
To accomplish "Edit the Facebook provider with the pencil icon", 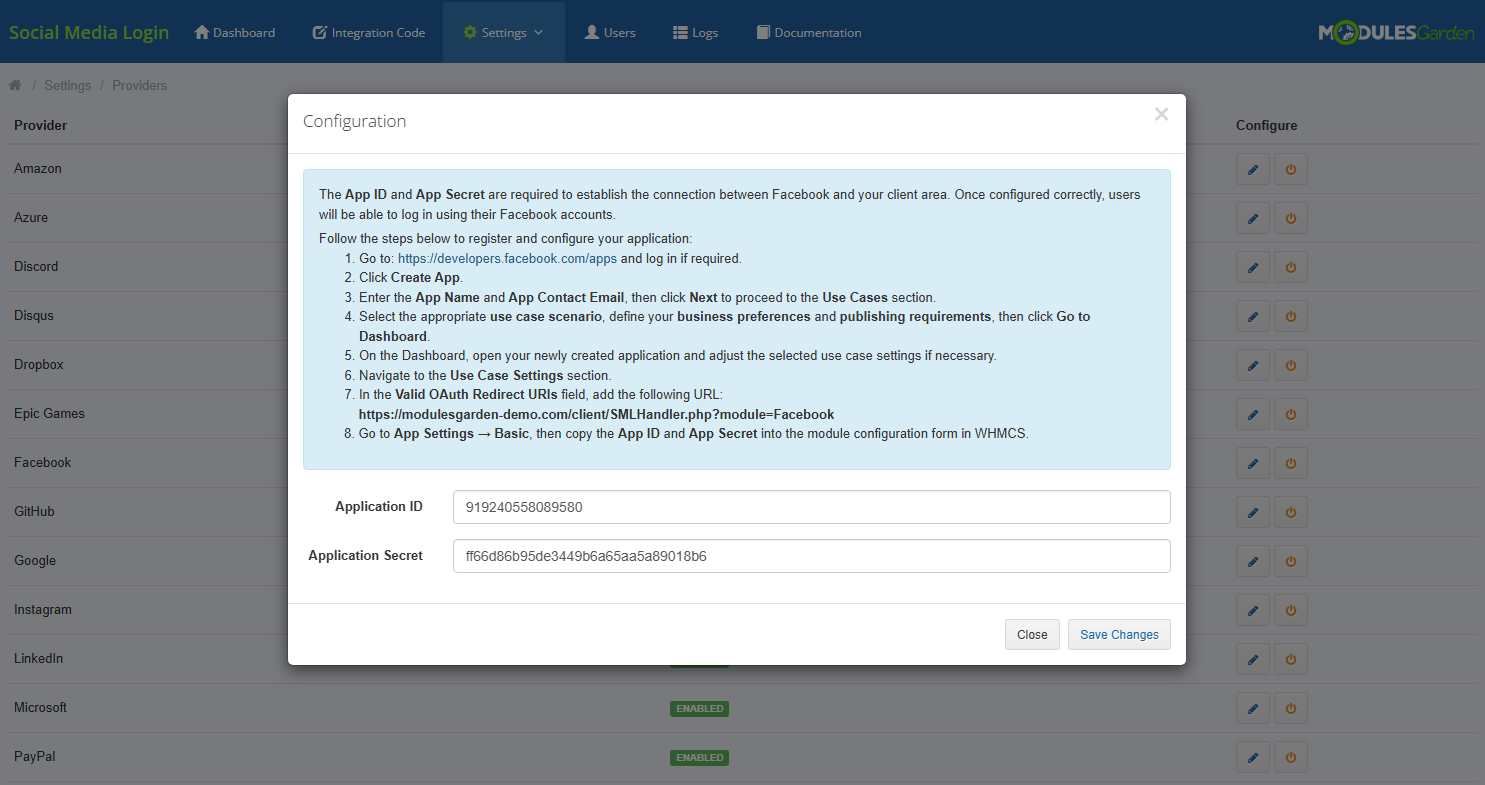I will pos(1253,462).
